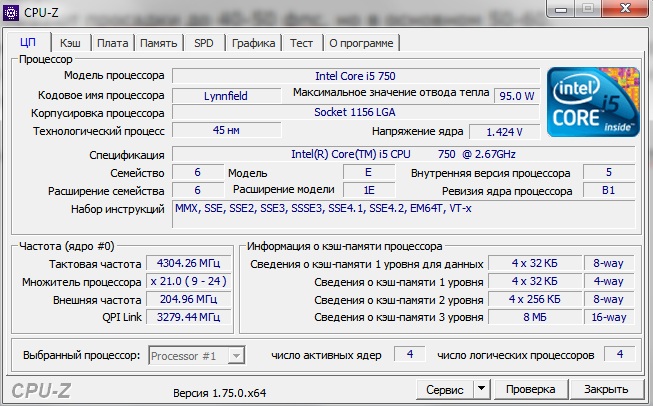The image size is (653, 406).
Task: Click the L2 cache 8-way value
Action: (x=608, y=299)
